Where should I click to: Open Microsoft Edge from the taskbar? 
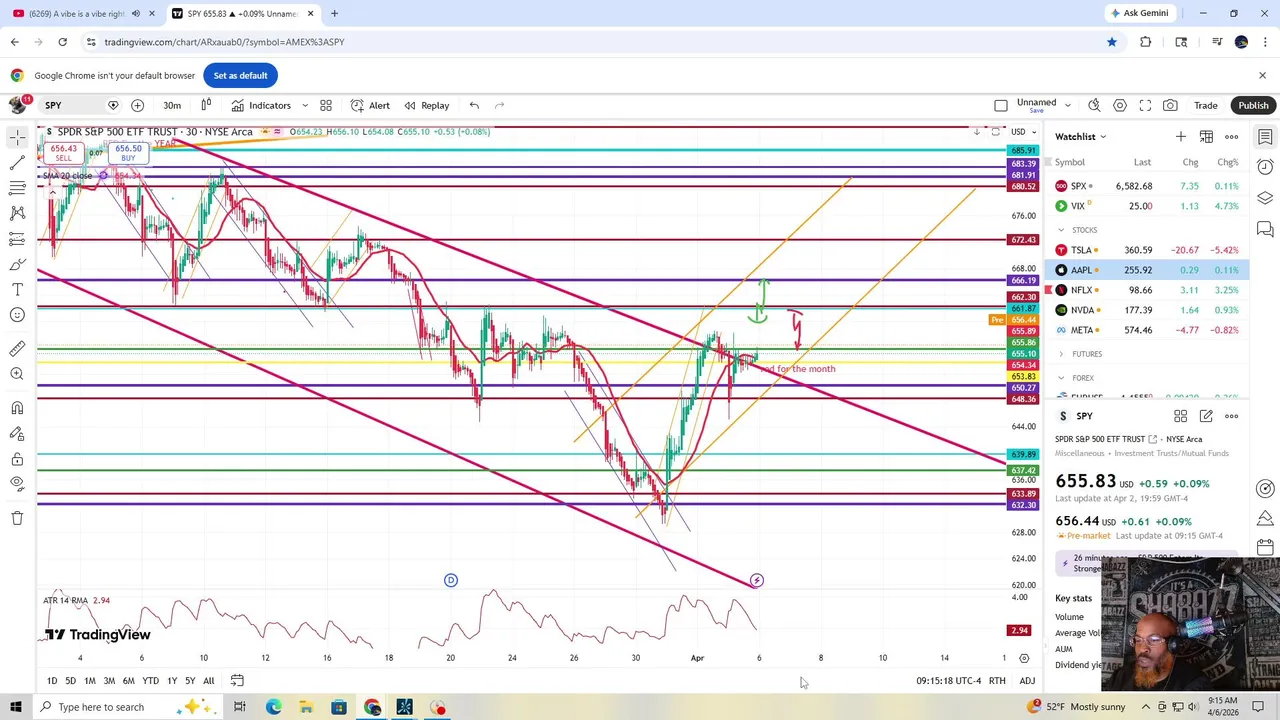coord(273,707)
